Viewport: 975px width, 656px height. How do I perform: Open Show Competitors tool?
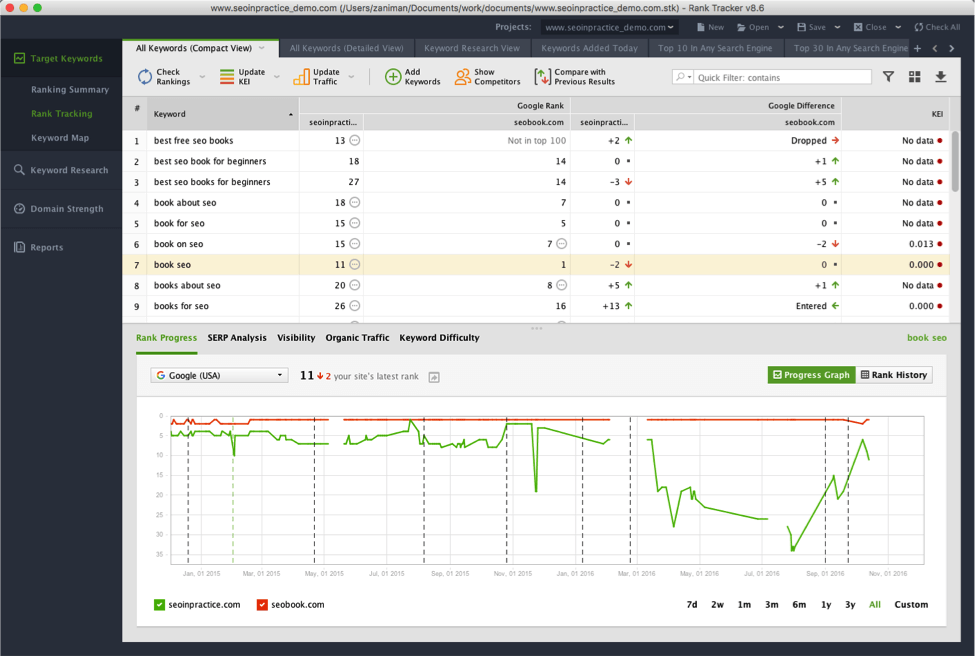(462, 77)
